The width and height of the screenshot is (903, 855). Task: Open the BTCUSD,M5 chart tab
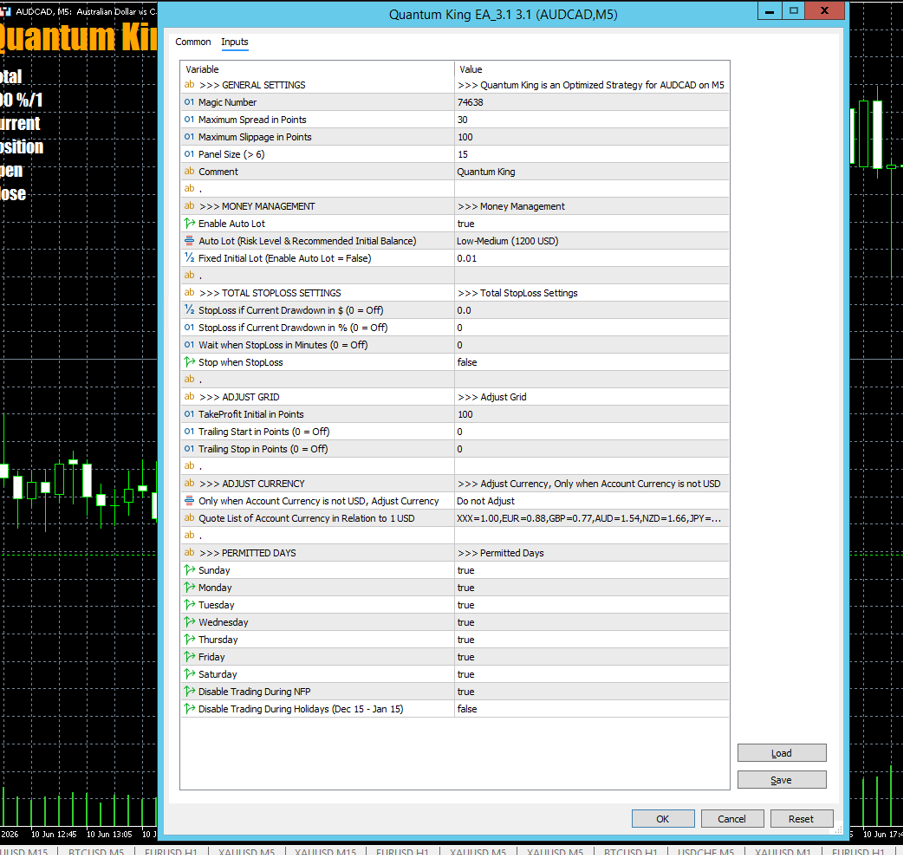tap(96, 850)
